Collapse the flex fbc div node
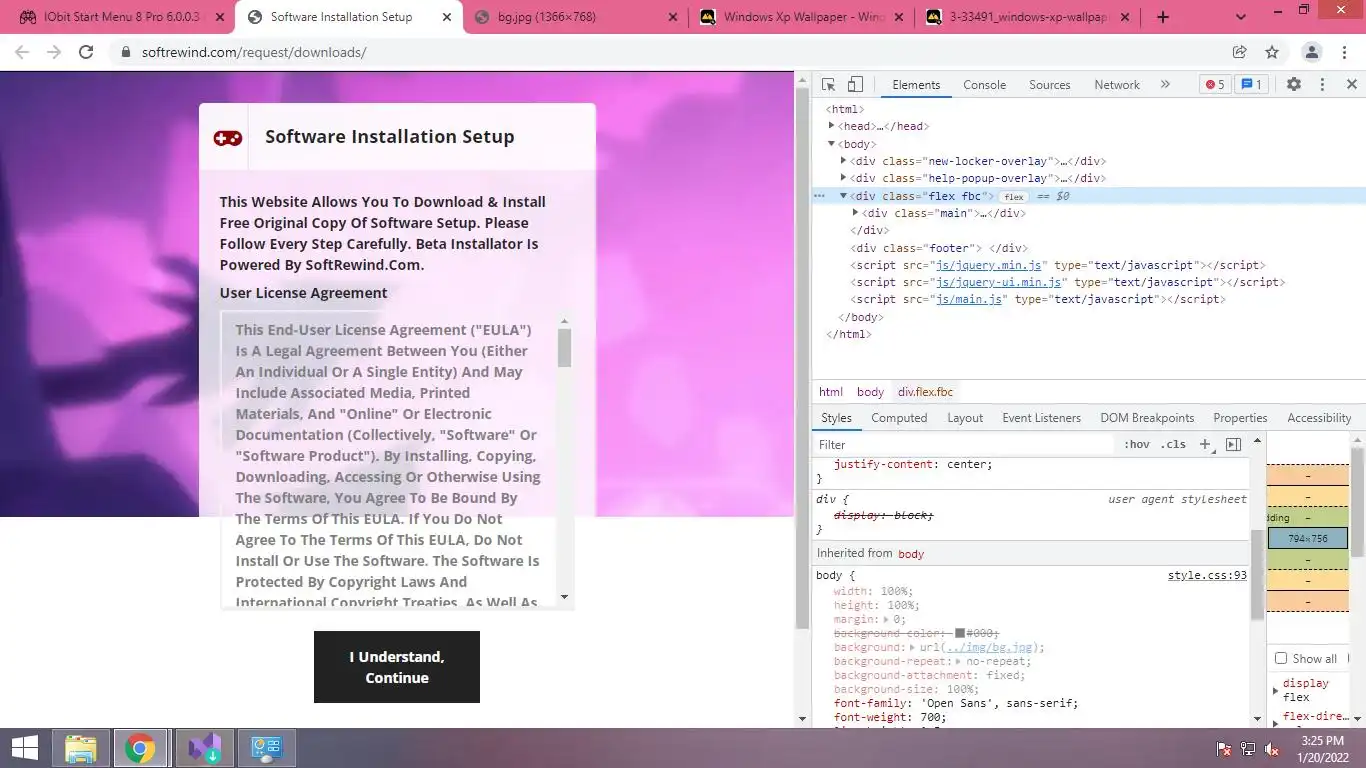Screen dimensions: 1366x768 click(x=843, y=196)
